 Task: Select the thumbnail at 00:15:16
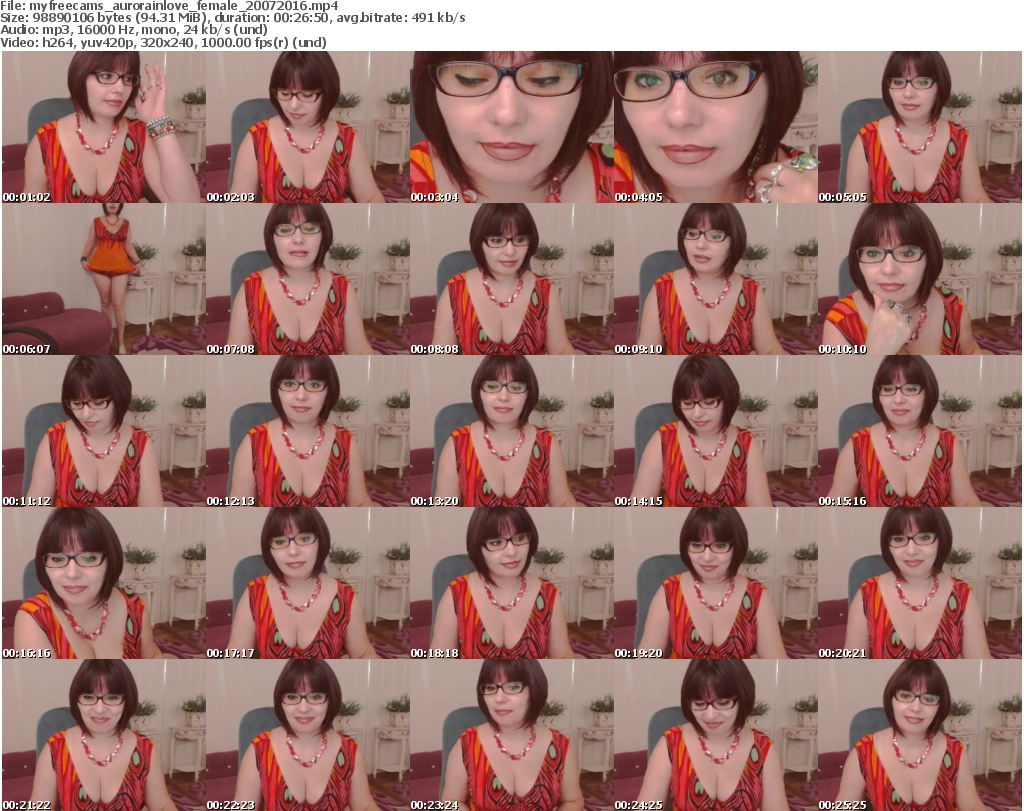[x=920, y=431]
